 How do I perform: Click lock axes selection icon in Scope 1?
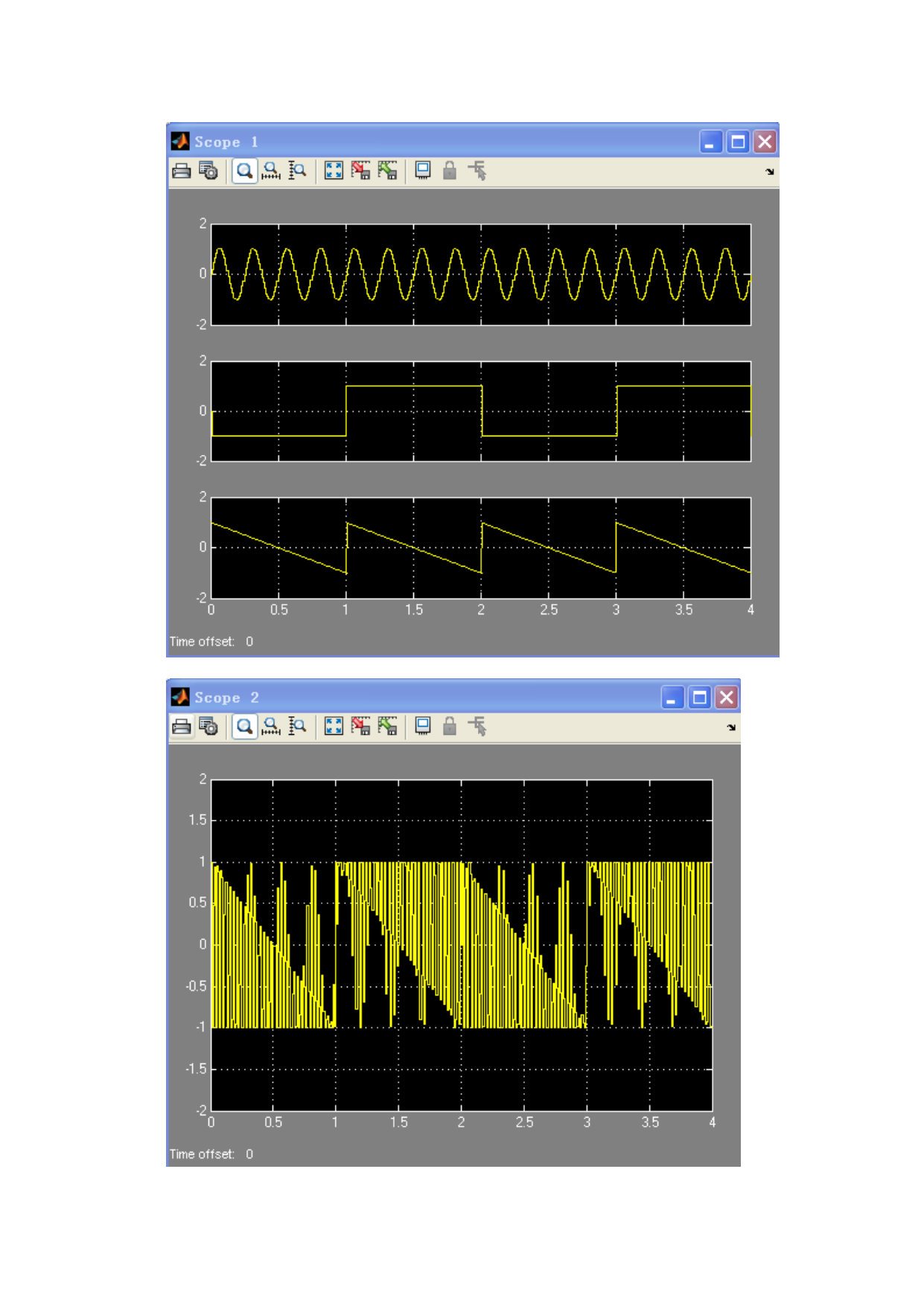pos(450,171)
